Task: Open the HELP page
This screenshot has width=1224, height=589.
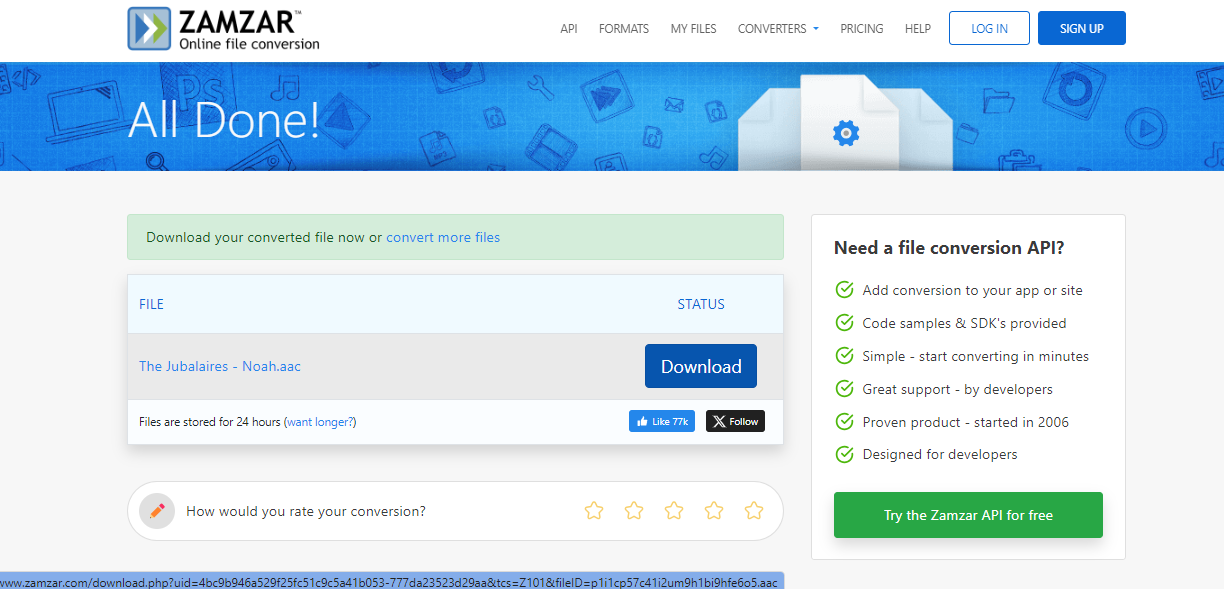Action: pos(918,29)
